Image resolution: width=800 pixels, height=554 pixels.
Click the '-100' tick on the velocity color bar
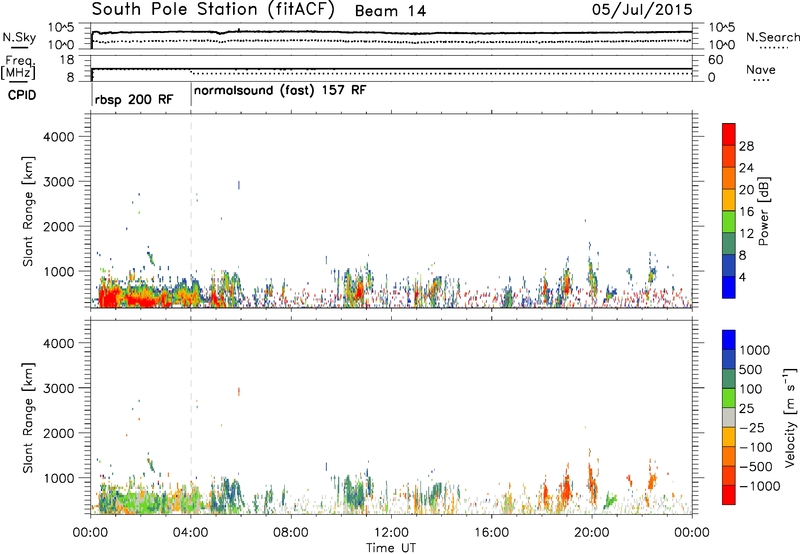tap(756, 447)
